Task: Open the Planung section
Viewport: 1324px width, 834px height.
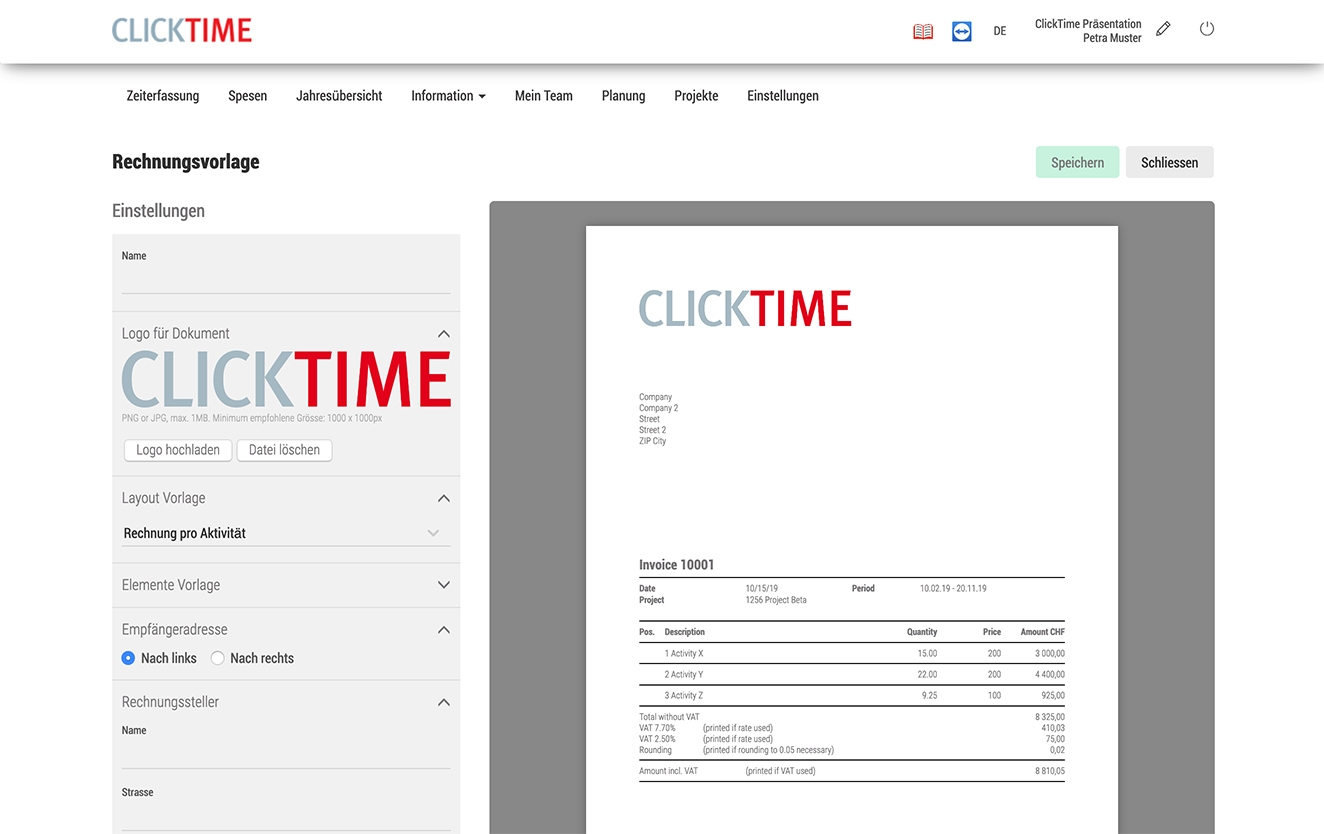Action: pyautogui.click(x=623, y=96)
